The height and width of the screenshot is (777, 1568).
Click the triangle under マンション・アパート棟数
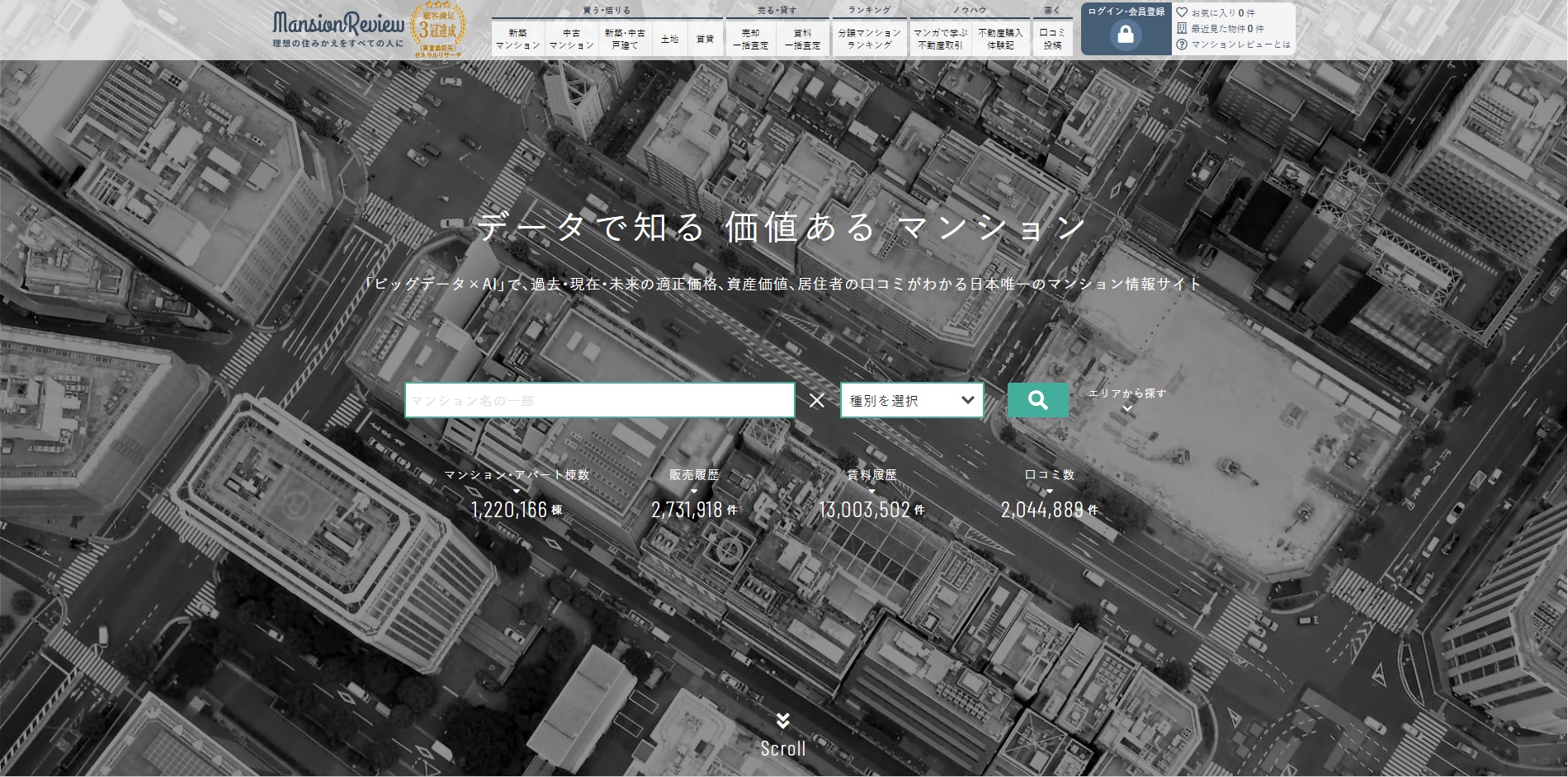(x=518, y=489)
